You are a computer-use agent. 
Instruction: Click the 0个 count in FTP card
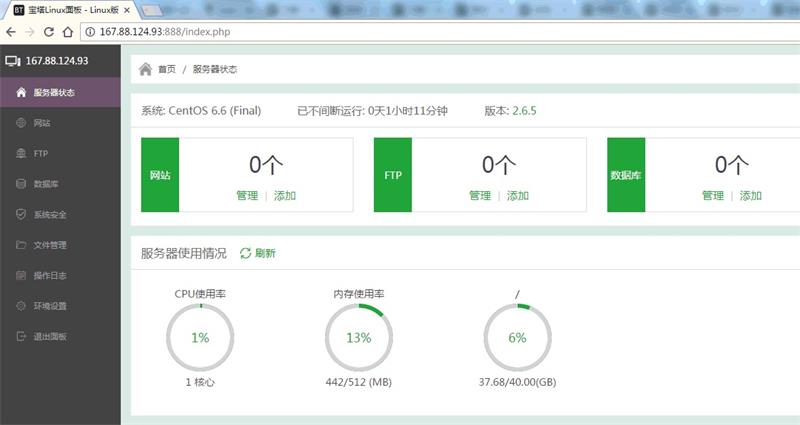[499, 165]
